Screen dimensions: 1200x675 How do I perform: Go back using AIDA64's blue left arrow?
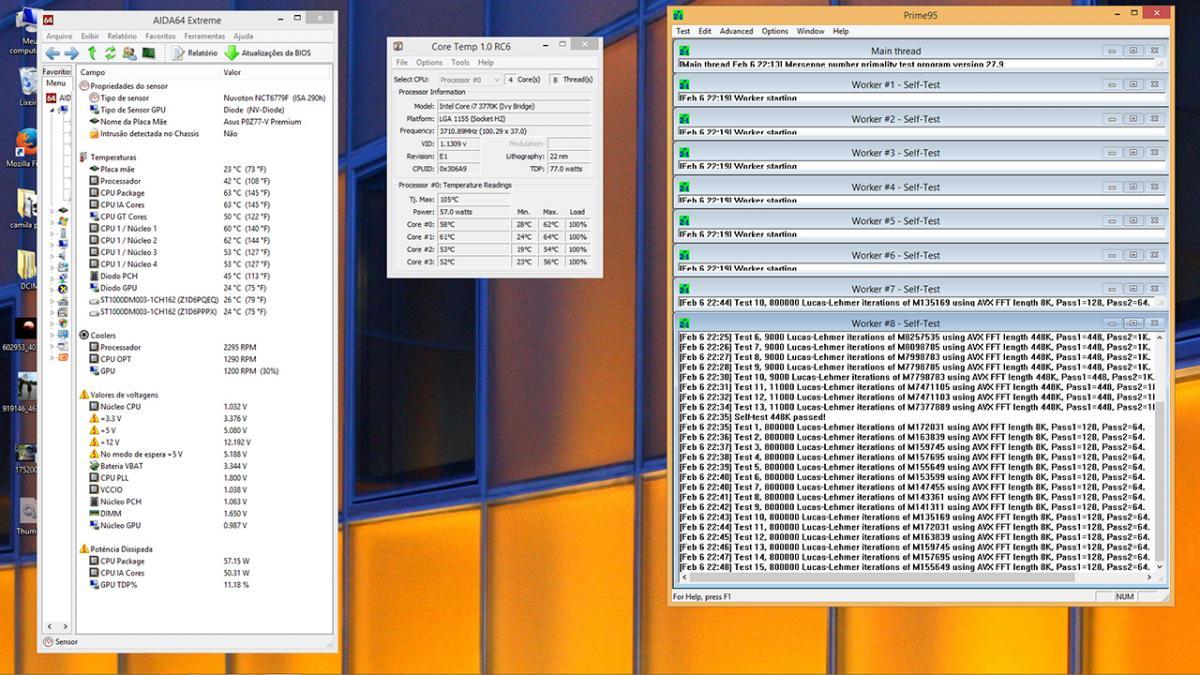point(53,53)
